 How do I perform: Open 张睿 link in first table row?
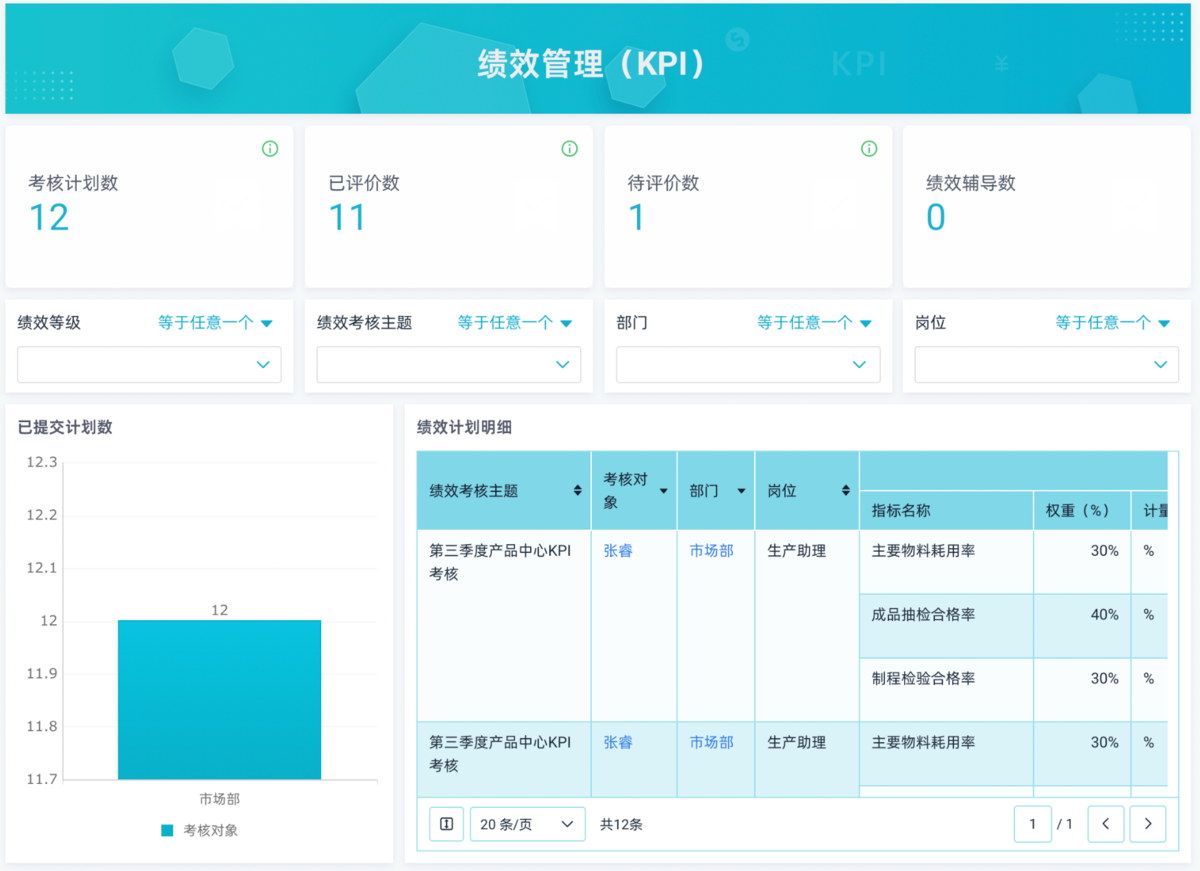pos(618,551)
